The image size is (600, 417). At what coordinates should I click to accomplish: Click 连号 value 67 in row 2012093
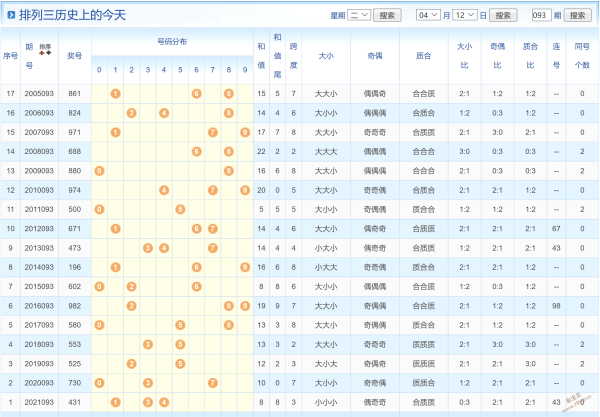(x=556, y=229)
